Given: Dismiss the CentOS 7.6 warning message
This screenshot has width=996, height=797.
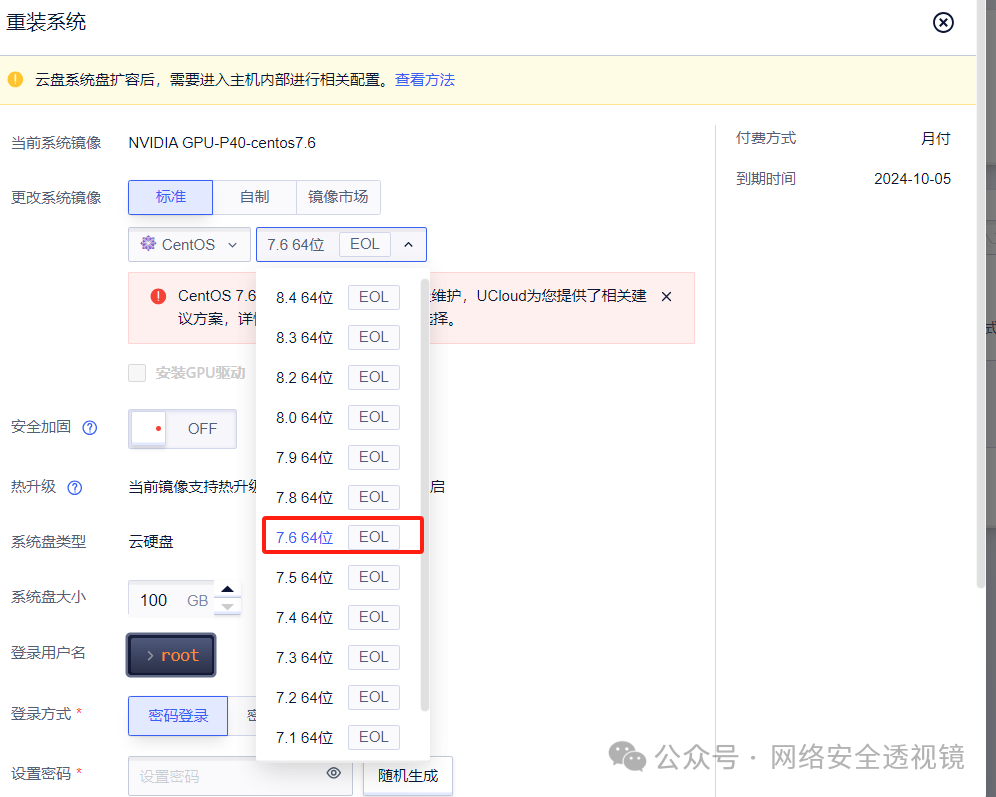Looking at the screenshot, I should click(666, 296).
